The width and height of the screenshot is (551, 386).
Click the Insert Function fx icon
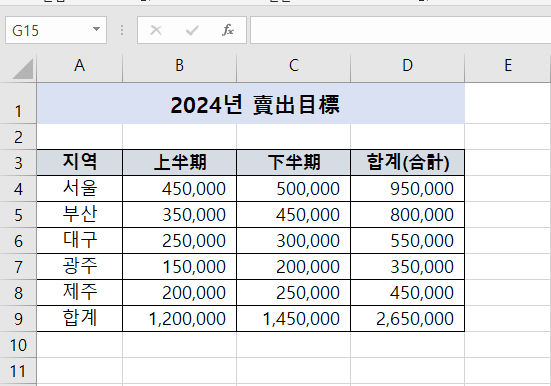(x=228, y=30)
